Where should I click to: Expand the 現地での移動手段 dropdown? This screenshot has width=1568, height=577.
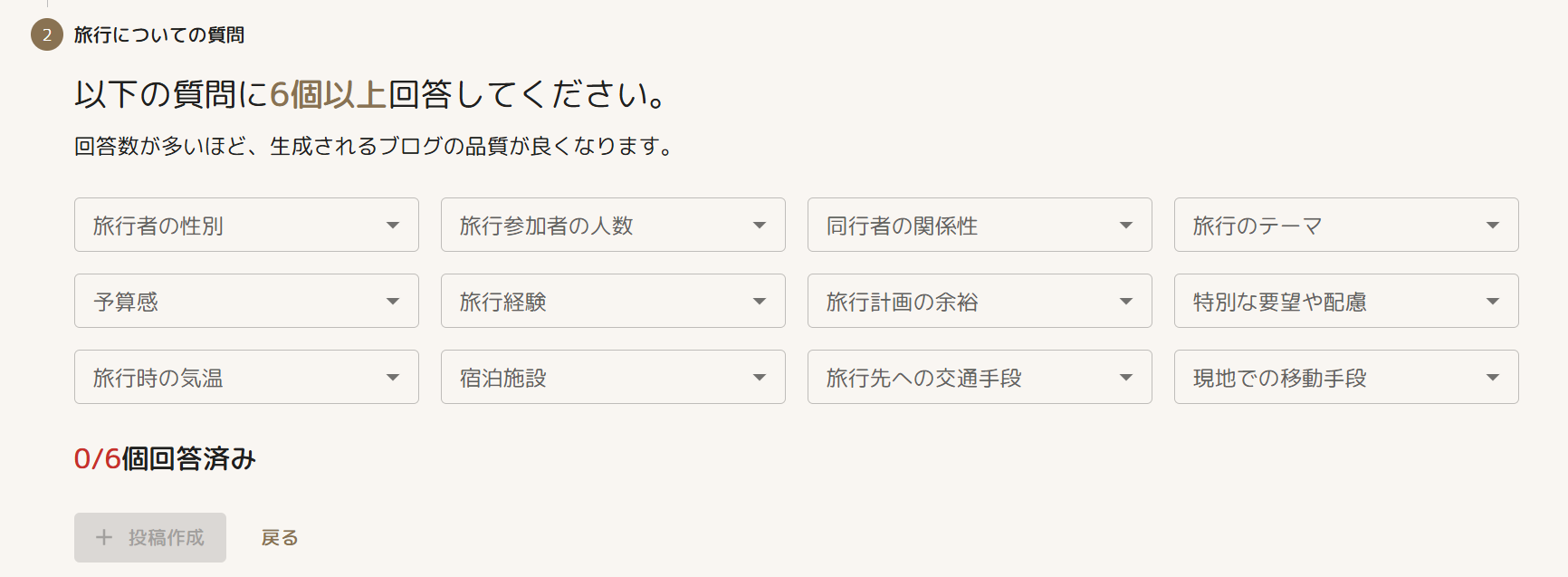1346,377
